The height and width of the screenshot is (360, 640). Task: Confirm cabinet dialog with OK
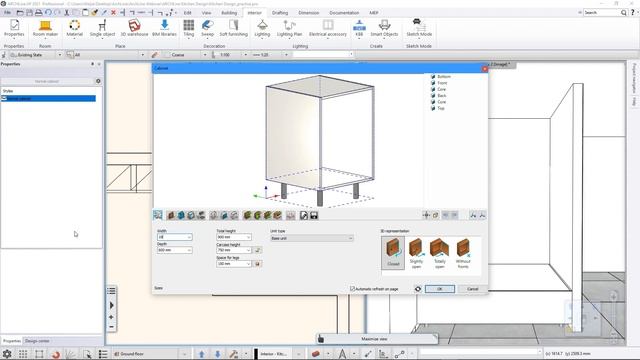(440, 289)
